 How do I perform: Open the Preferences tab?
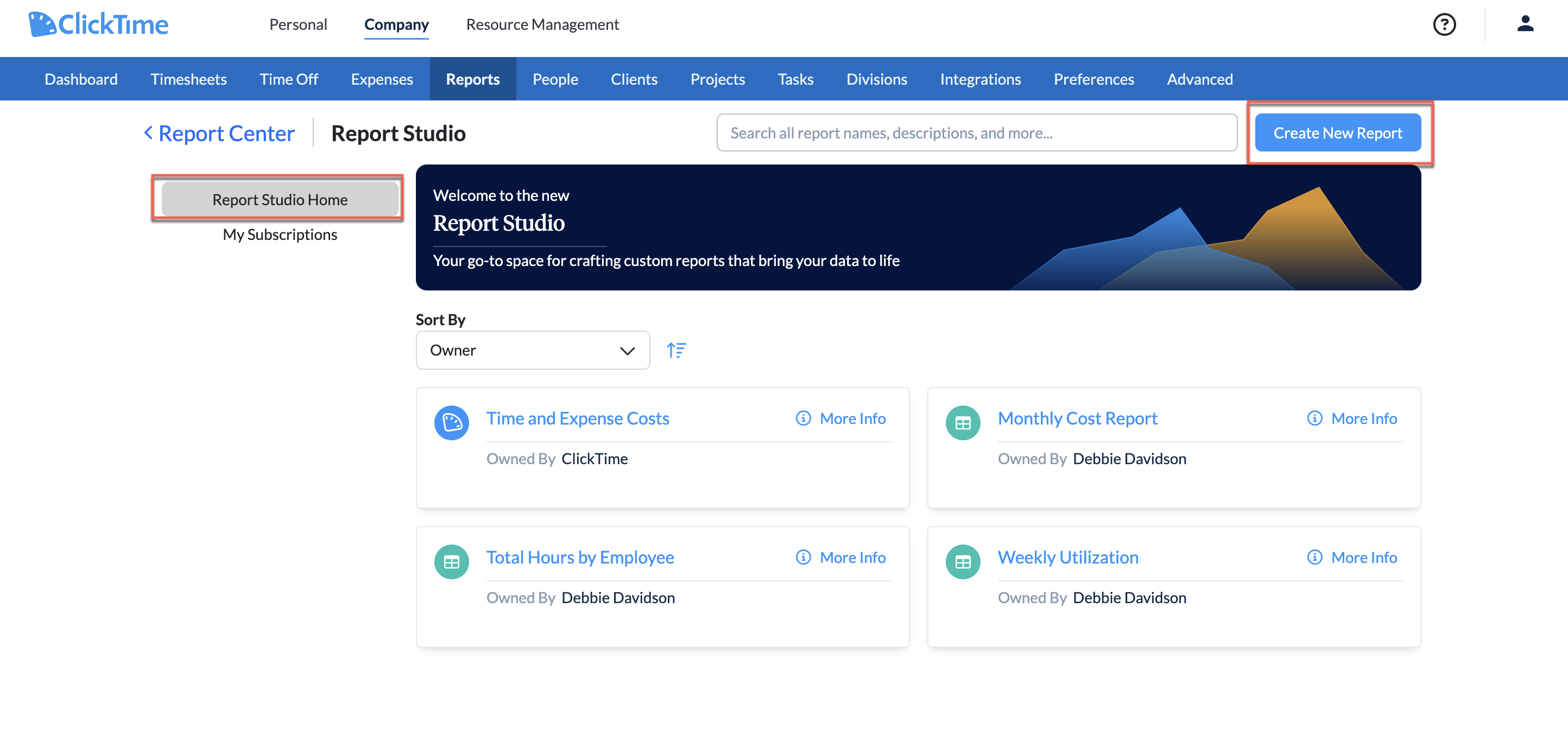(x=1094, y=79)
